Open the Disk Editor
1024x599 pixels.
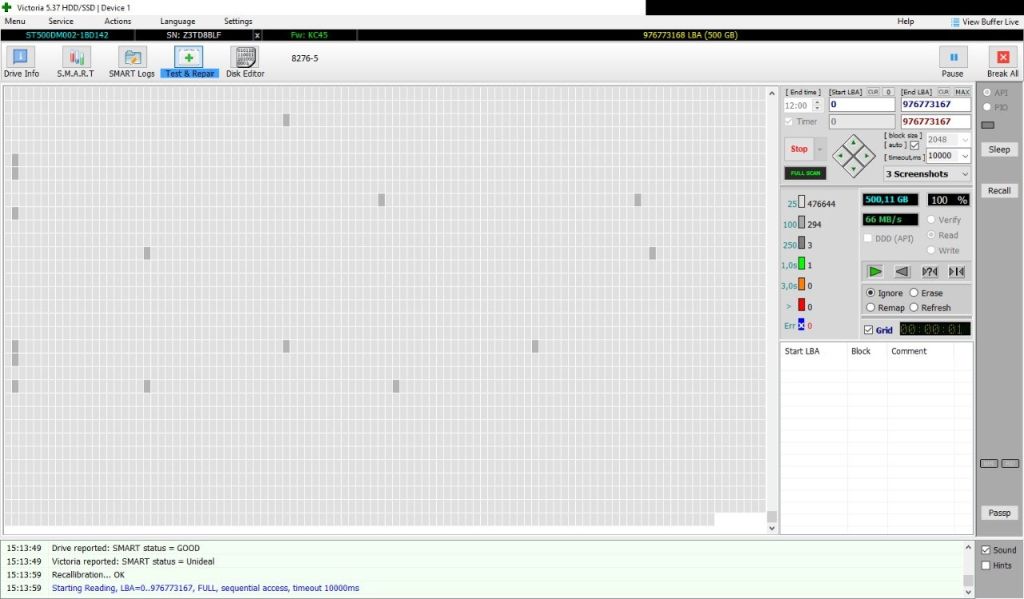coord(245,62)
